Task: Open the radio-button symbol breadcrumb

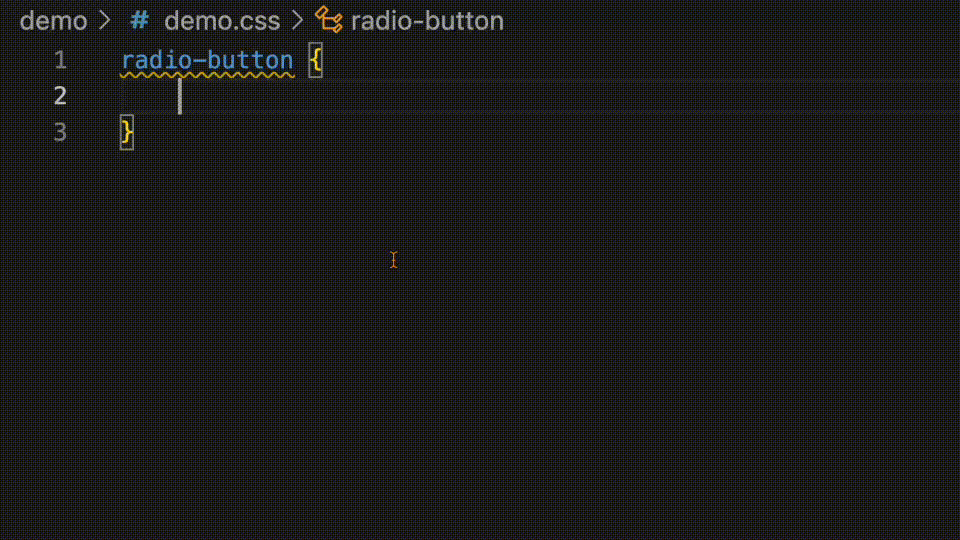Action: click(427, 21)
